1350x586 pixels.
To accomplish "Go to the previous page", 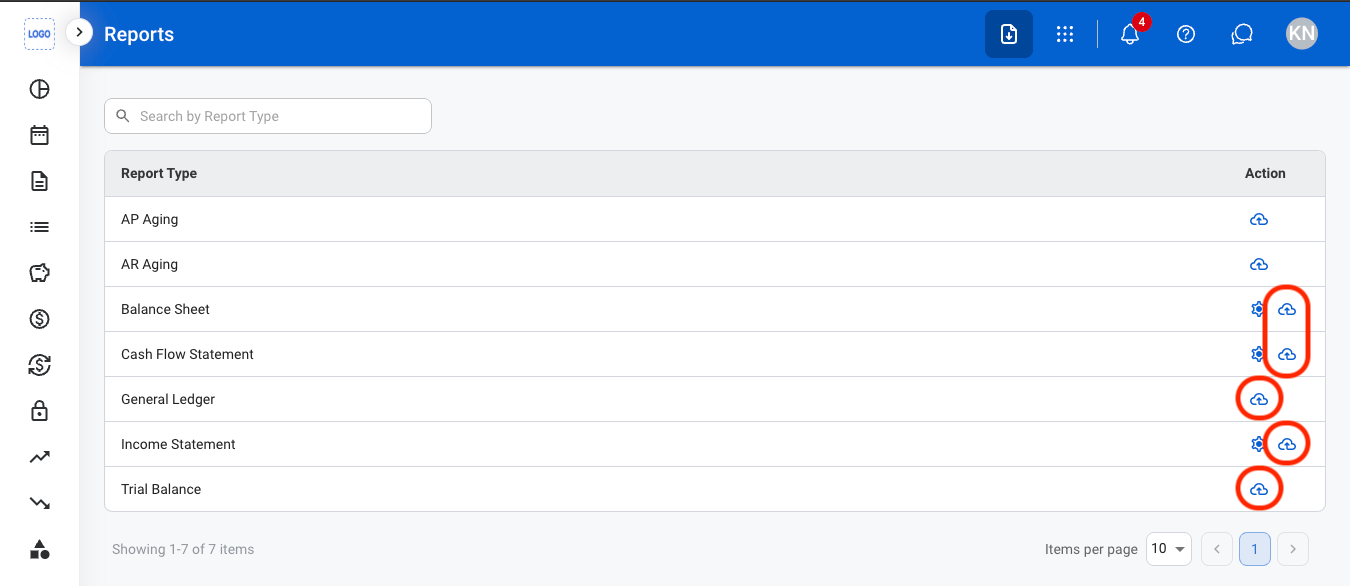I will (x=1217, y=549).
